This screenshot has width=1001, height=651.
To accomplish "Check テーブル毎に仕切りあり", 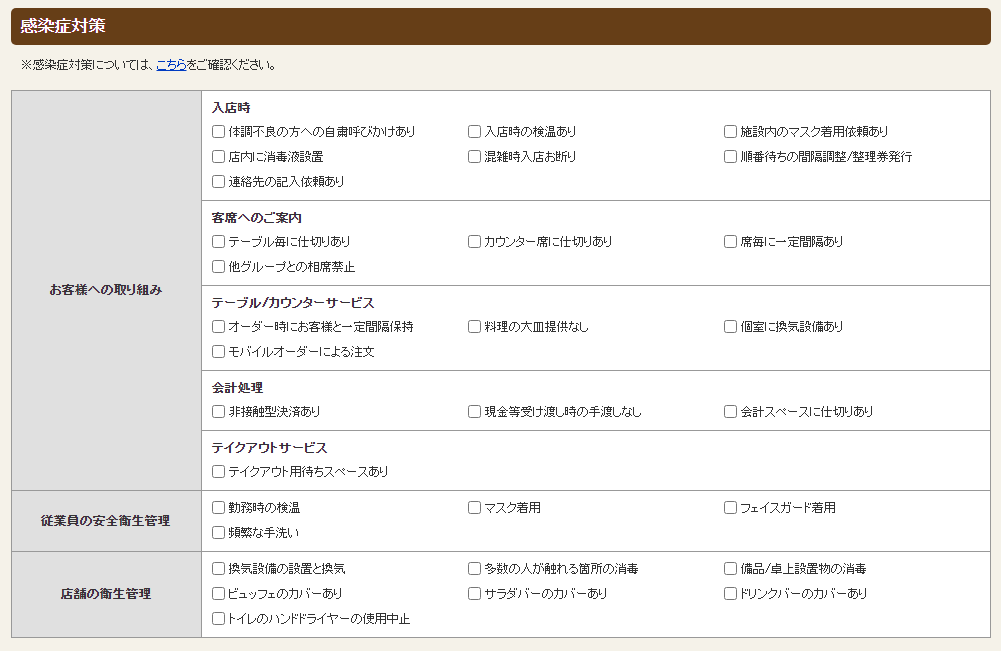I will (x=218, y=241).
